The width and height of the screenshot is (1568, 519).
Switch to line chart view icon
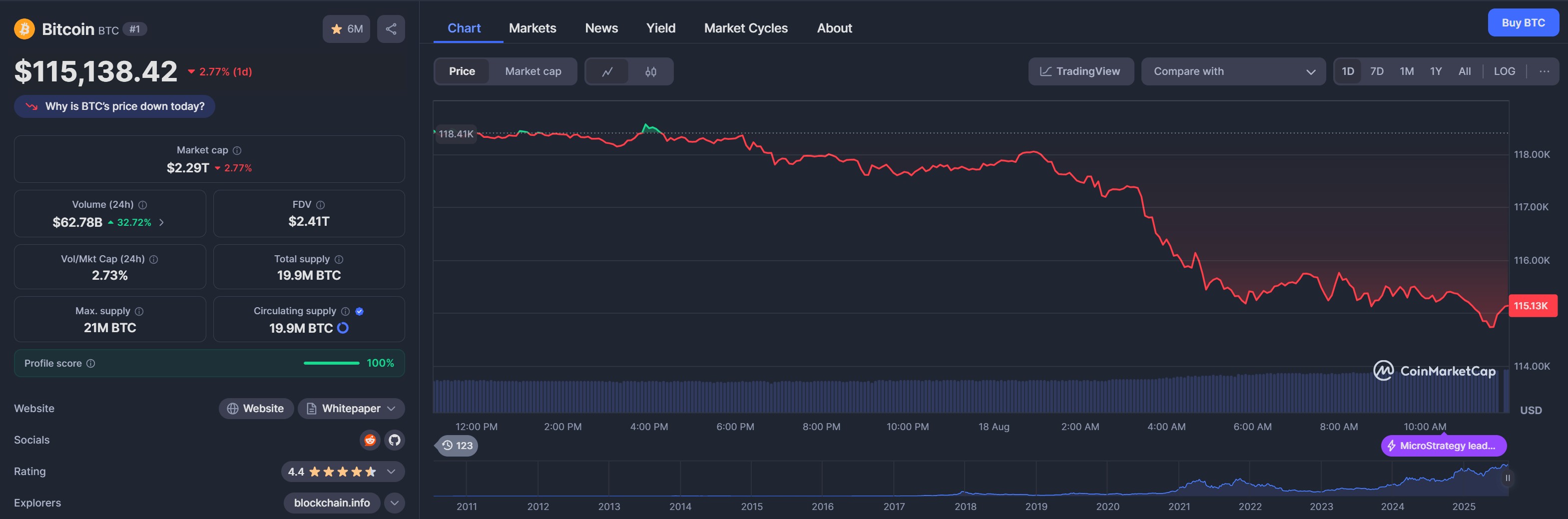point(607,72)
